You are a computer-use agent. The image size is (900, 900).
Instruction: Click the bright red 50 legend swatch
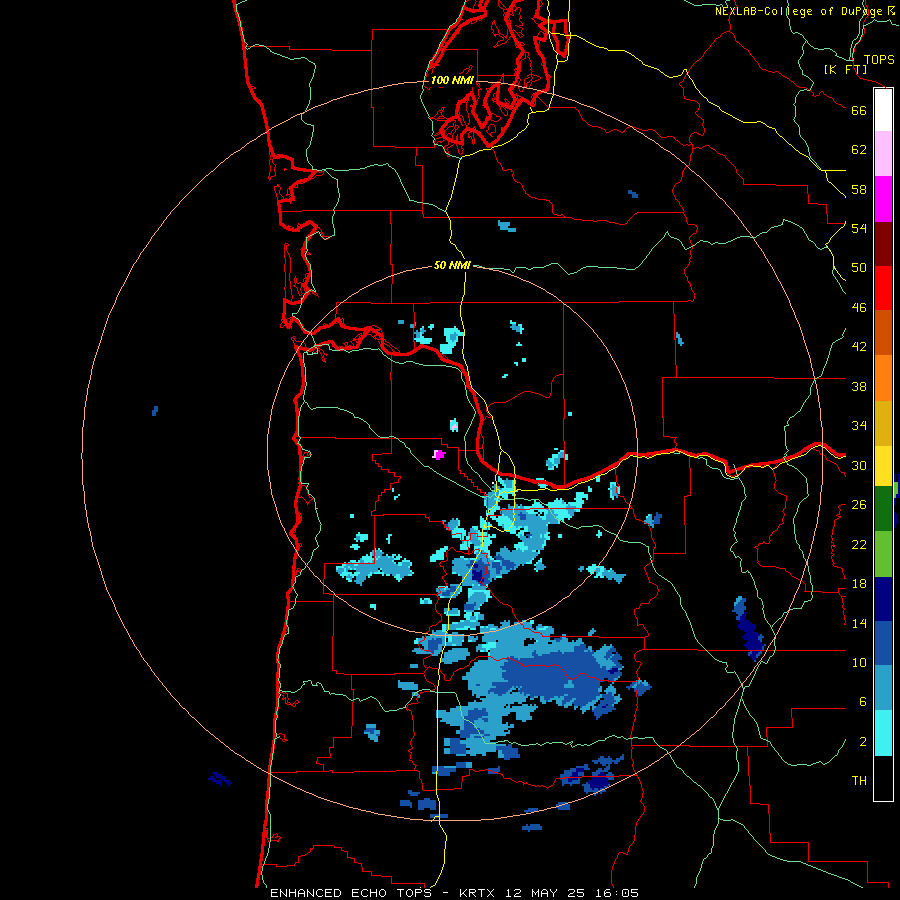[x=883, y=288]
